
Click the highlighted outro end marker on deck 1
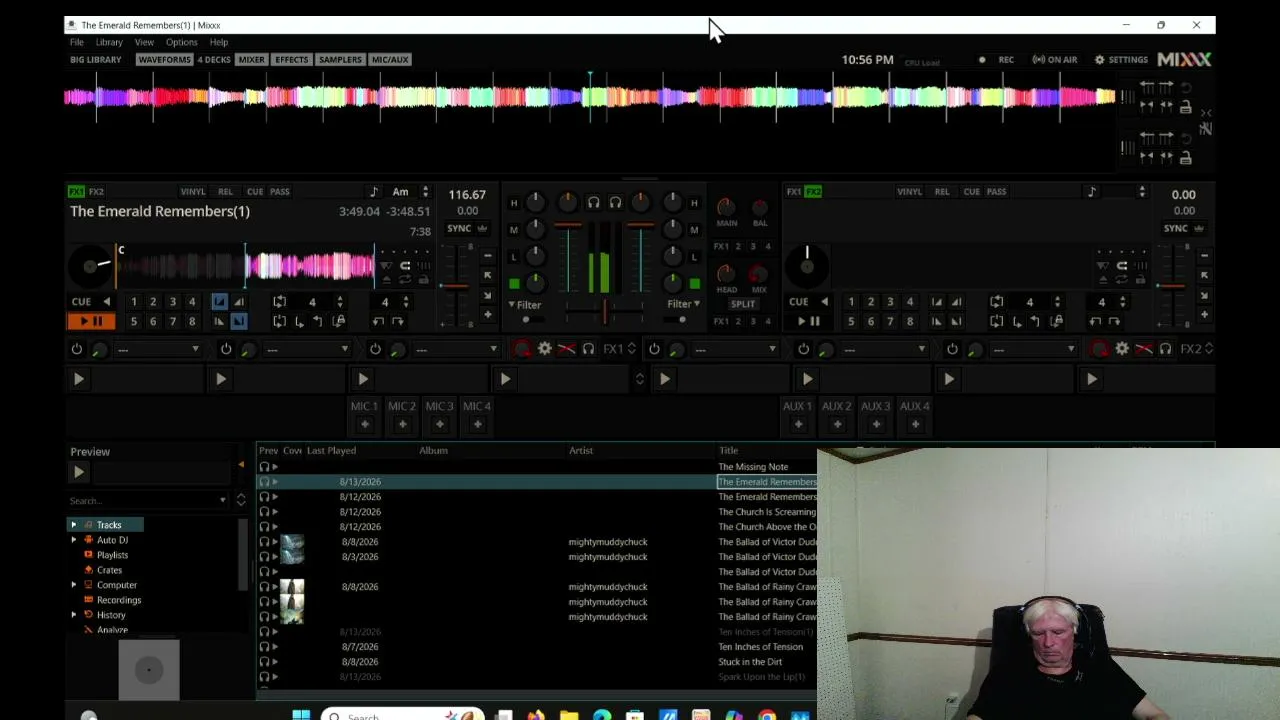click(239, 321)
